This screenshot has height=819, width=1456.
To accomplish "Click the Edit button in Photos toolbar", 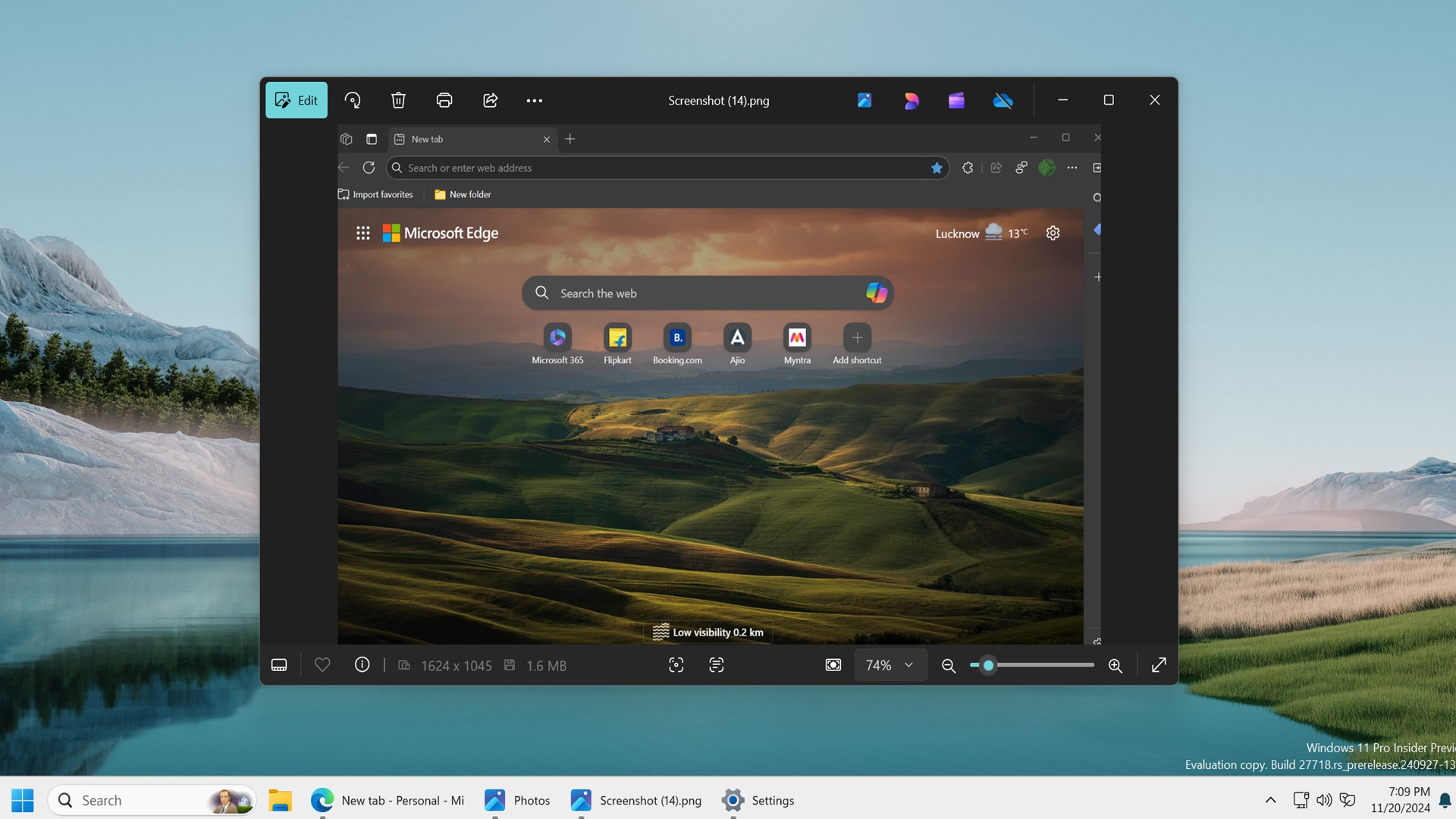I will tap(297, 99).
